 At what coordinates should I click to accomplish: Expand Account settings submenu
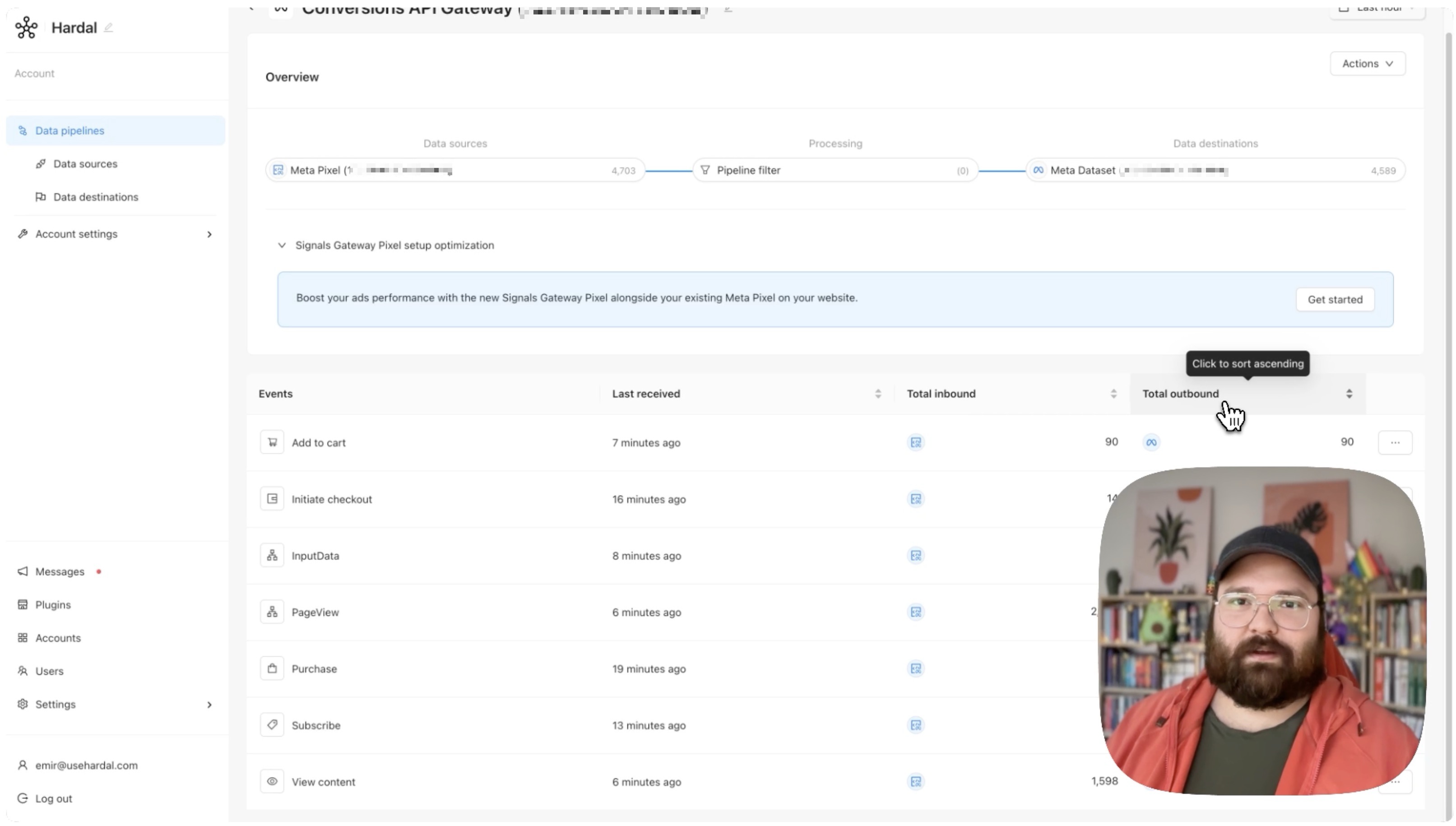coord(209,234)
